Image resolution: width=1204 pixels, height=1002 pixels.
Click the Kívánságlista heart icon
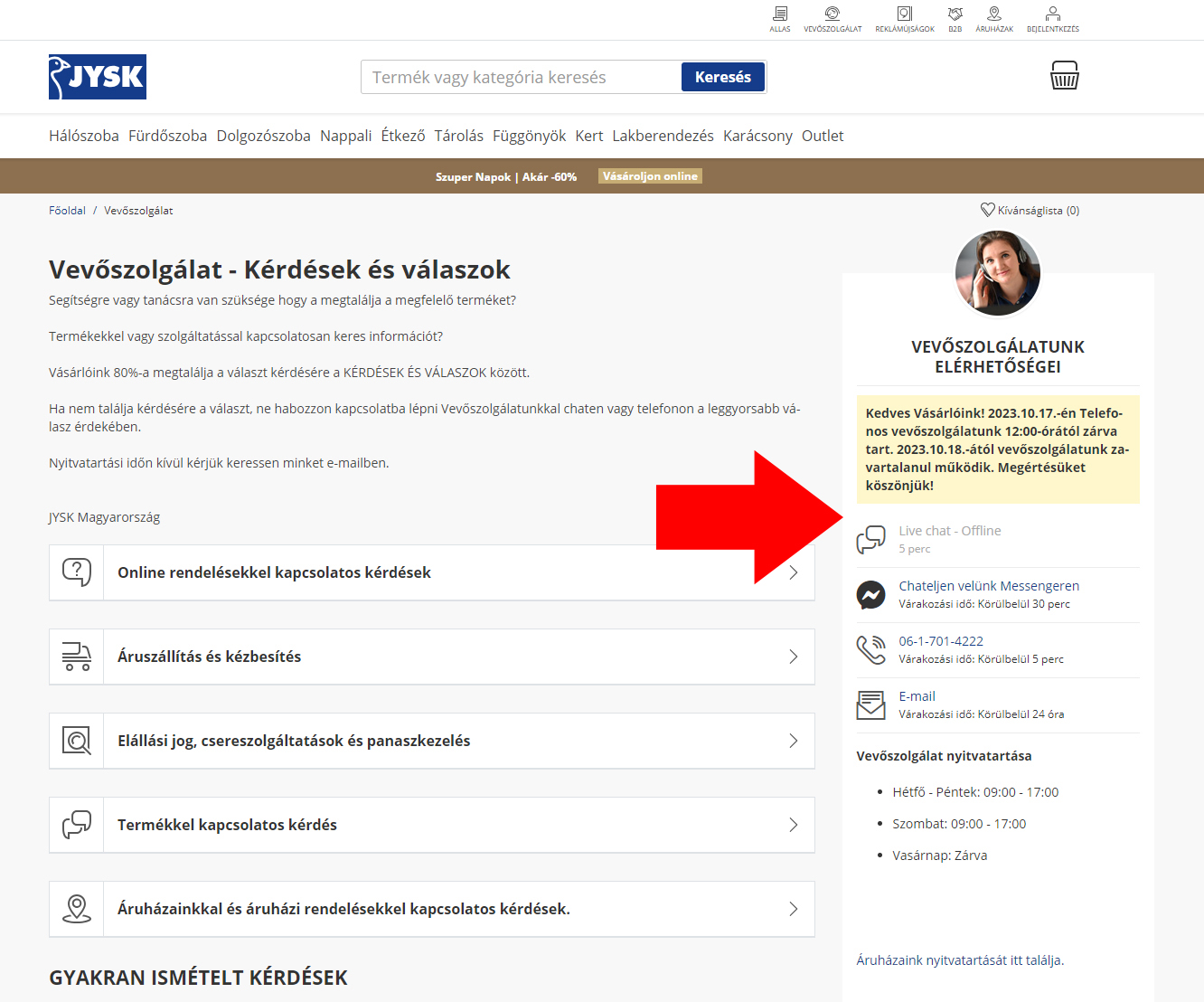click(x=988, y=210)
